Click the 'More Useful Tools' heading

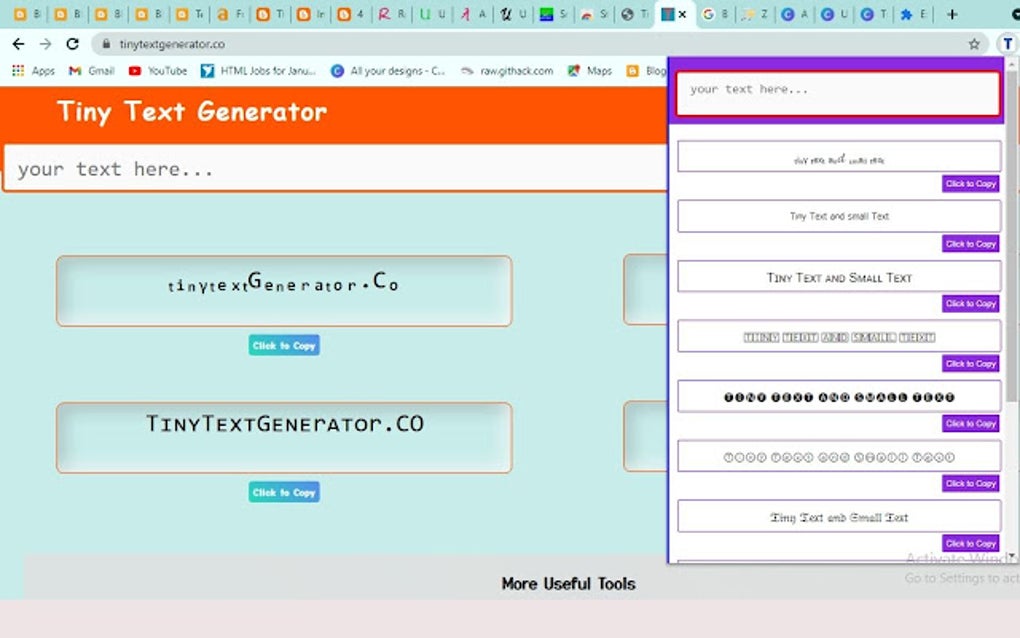568,584
